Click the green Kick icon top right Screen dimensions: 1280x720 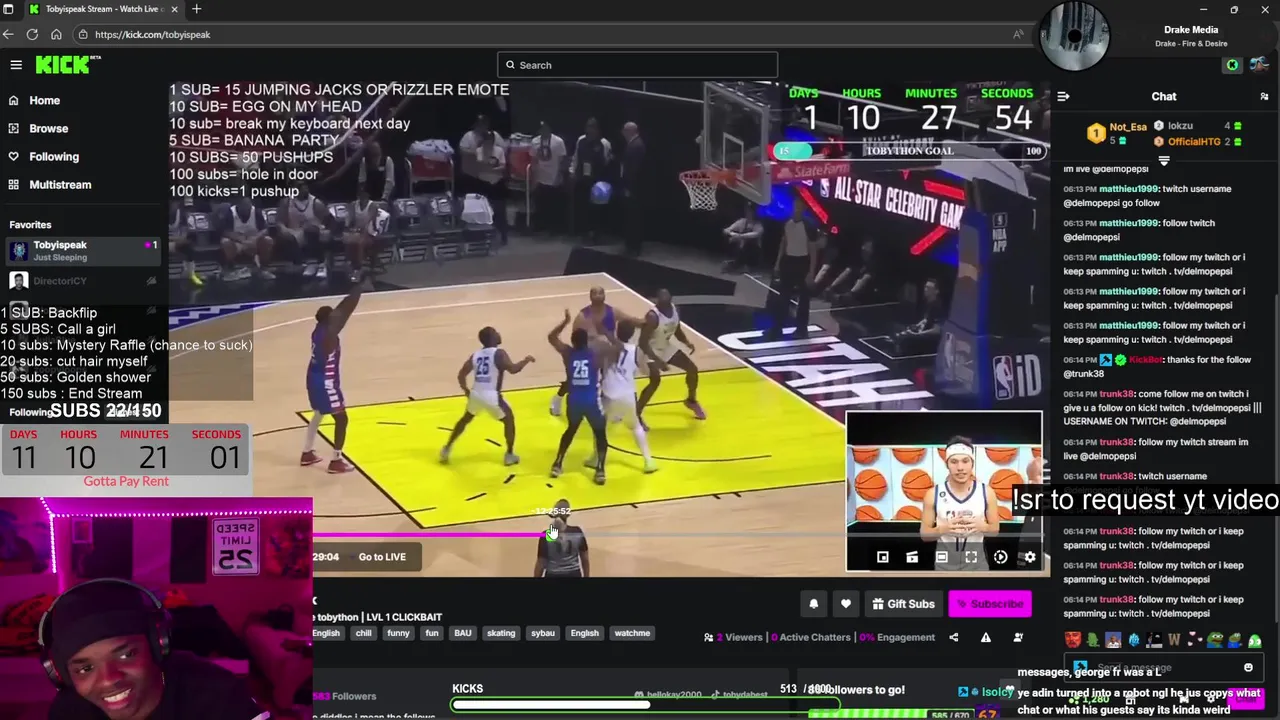pos(1232,65)
